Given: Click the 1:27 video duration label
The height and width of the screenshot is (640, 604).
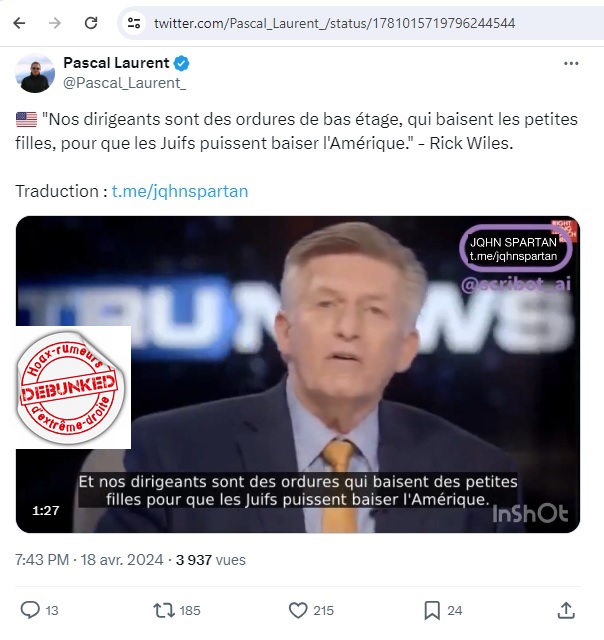Looking at the screenshot, I should click(46, 511).
